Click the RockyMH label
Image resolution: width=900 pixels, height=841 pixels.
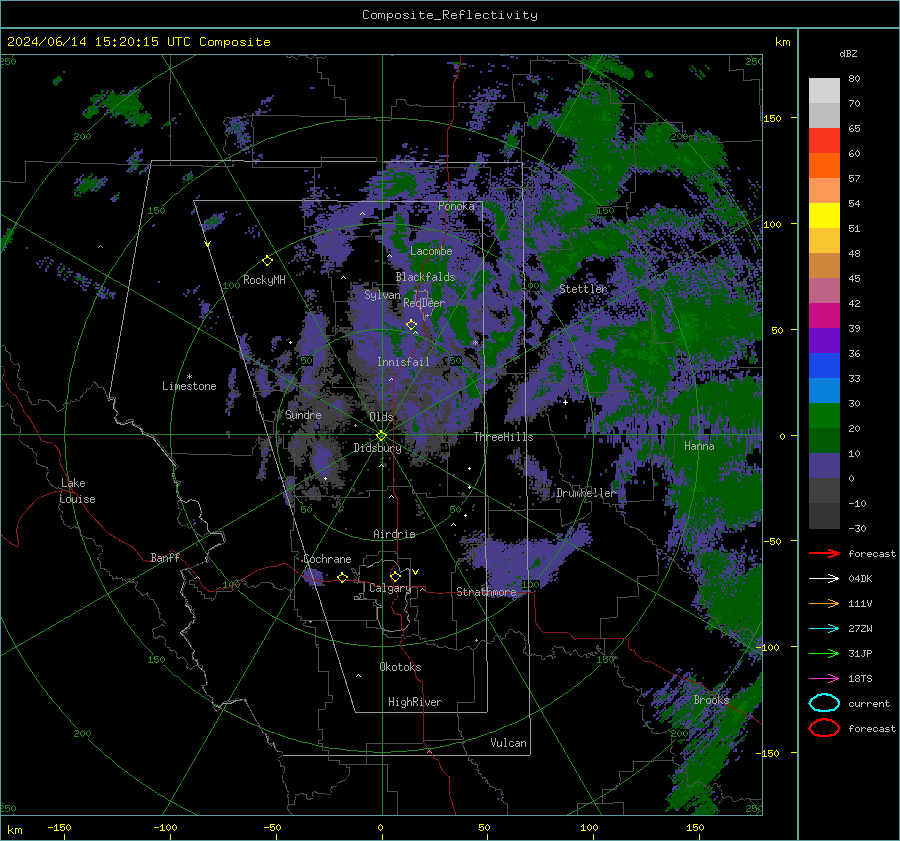[x=264, y=280]
